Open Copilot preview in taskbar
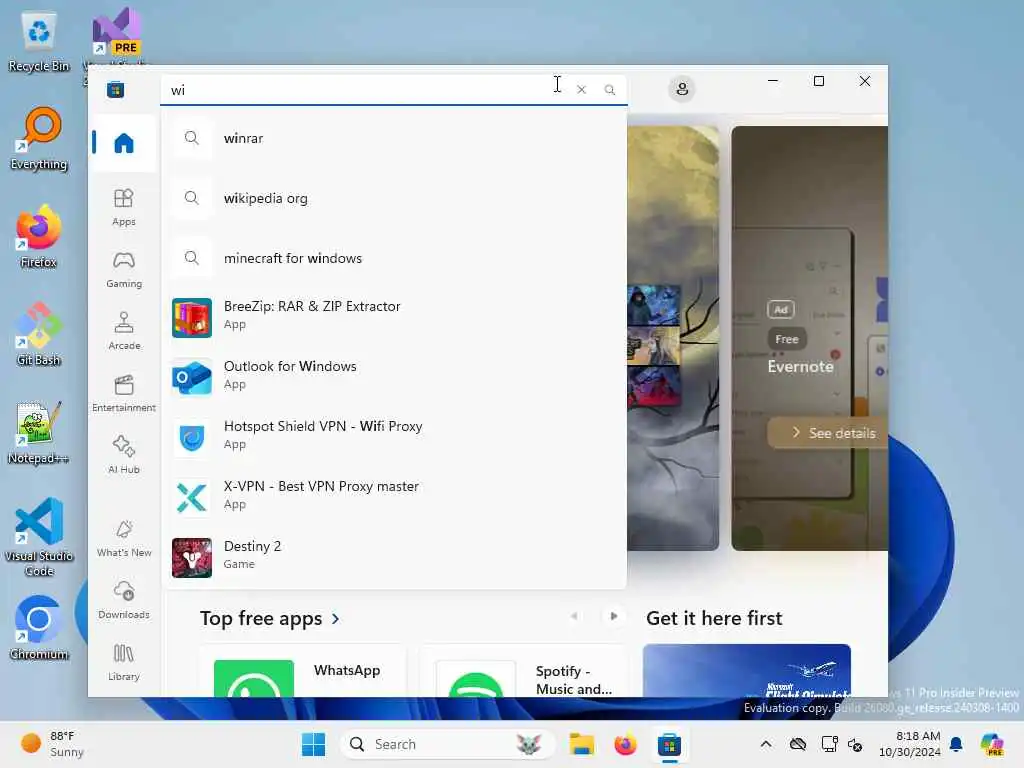 coord(992,744)
